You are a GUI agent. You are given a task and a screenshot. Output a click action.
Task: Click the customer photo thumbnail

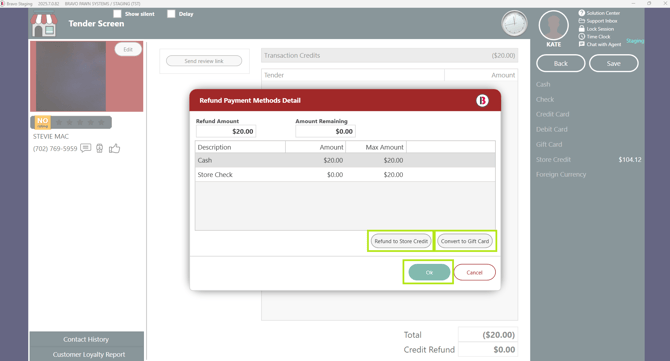71,76
